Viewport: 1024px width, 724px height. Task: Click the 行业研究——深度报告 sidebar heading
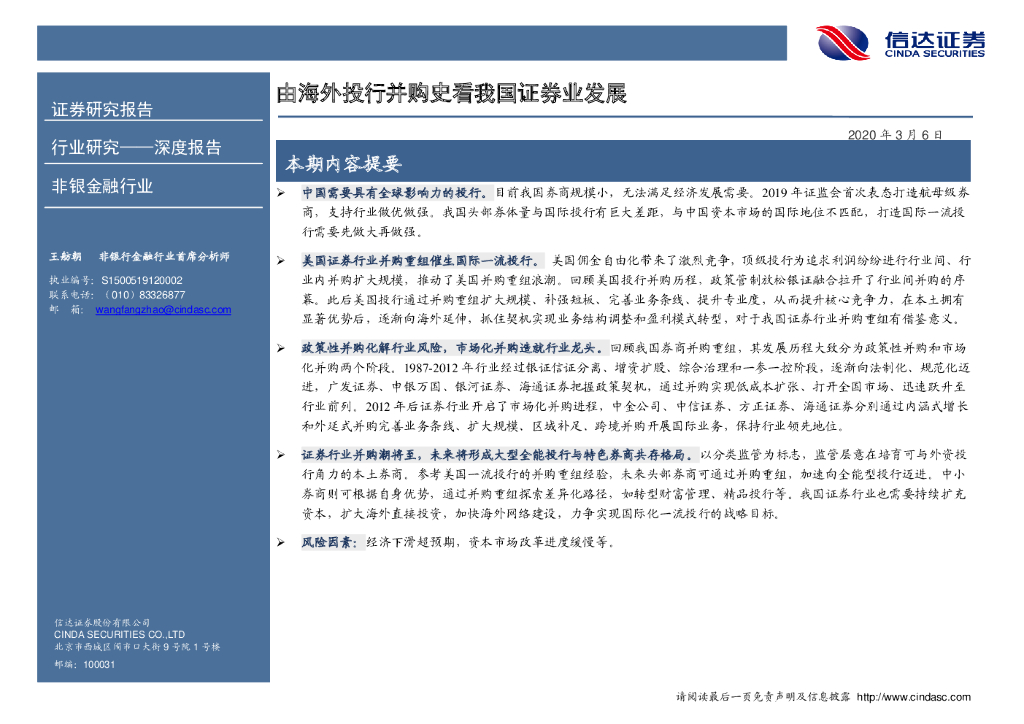(x=136, y=147)
